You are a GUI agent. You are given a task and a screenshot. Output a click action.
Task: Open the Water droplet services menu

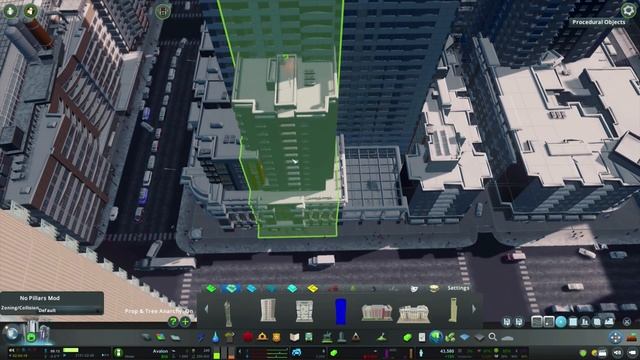pyautogui.click(x=216, y=337)
